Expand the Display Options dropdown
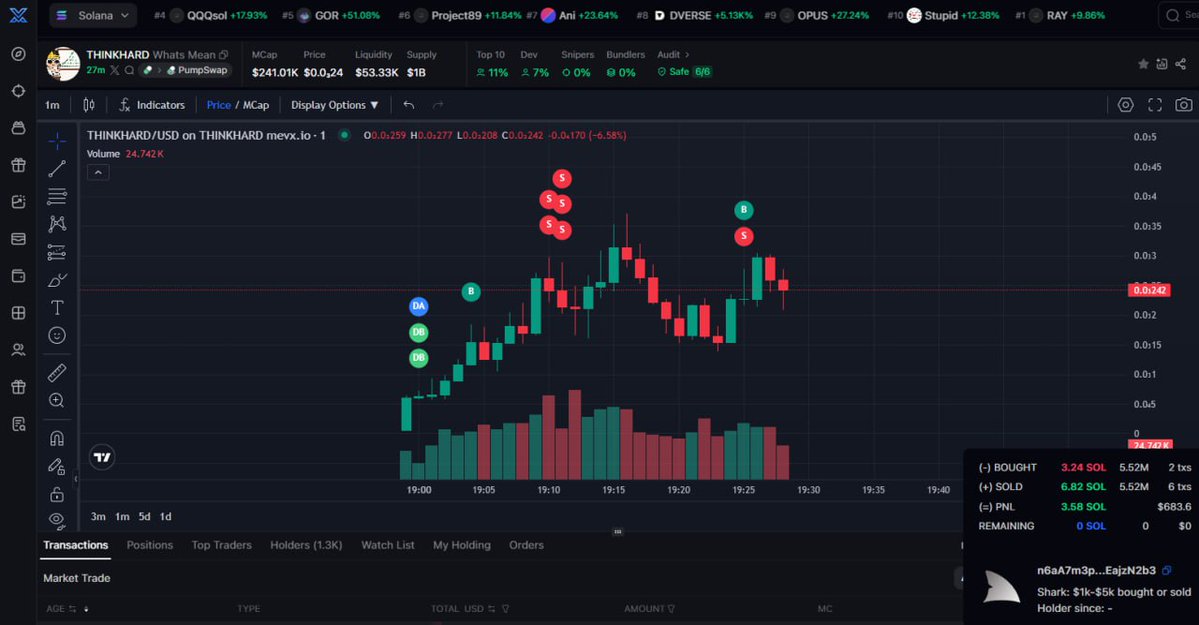 click(334, 105)
